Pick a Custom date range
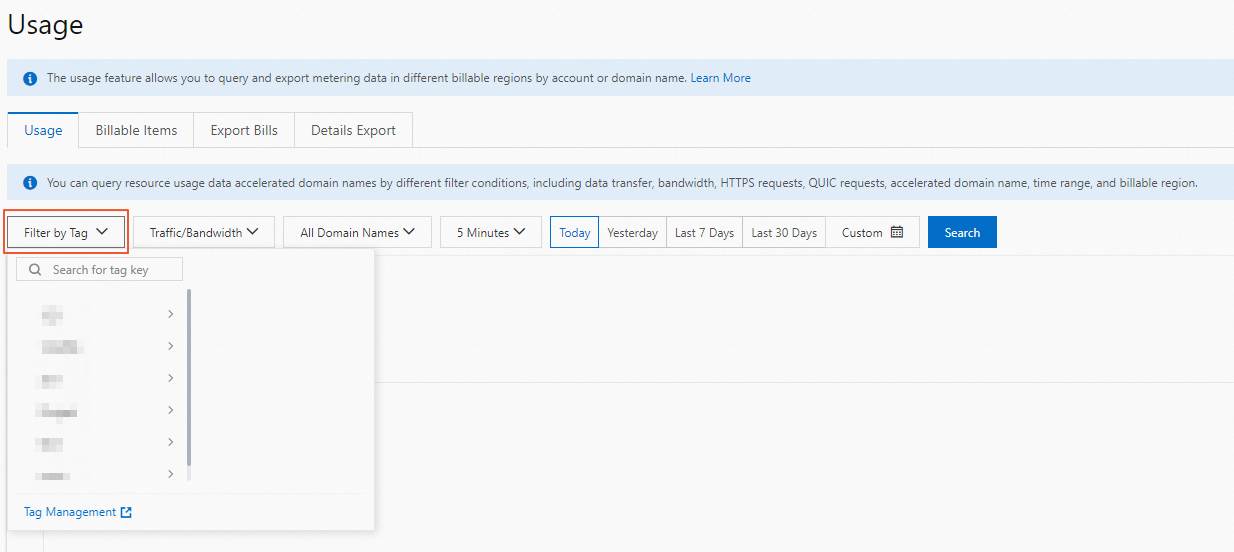 tap(872, 232)
